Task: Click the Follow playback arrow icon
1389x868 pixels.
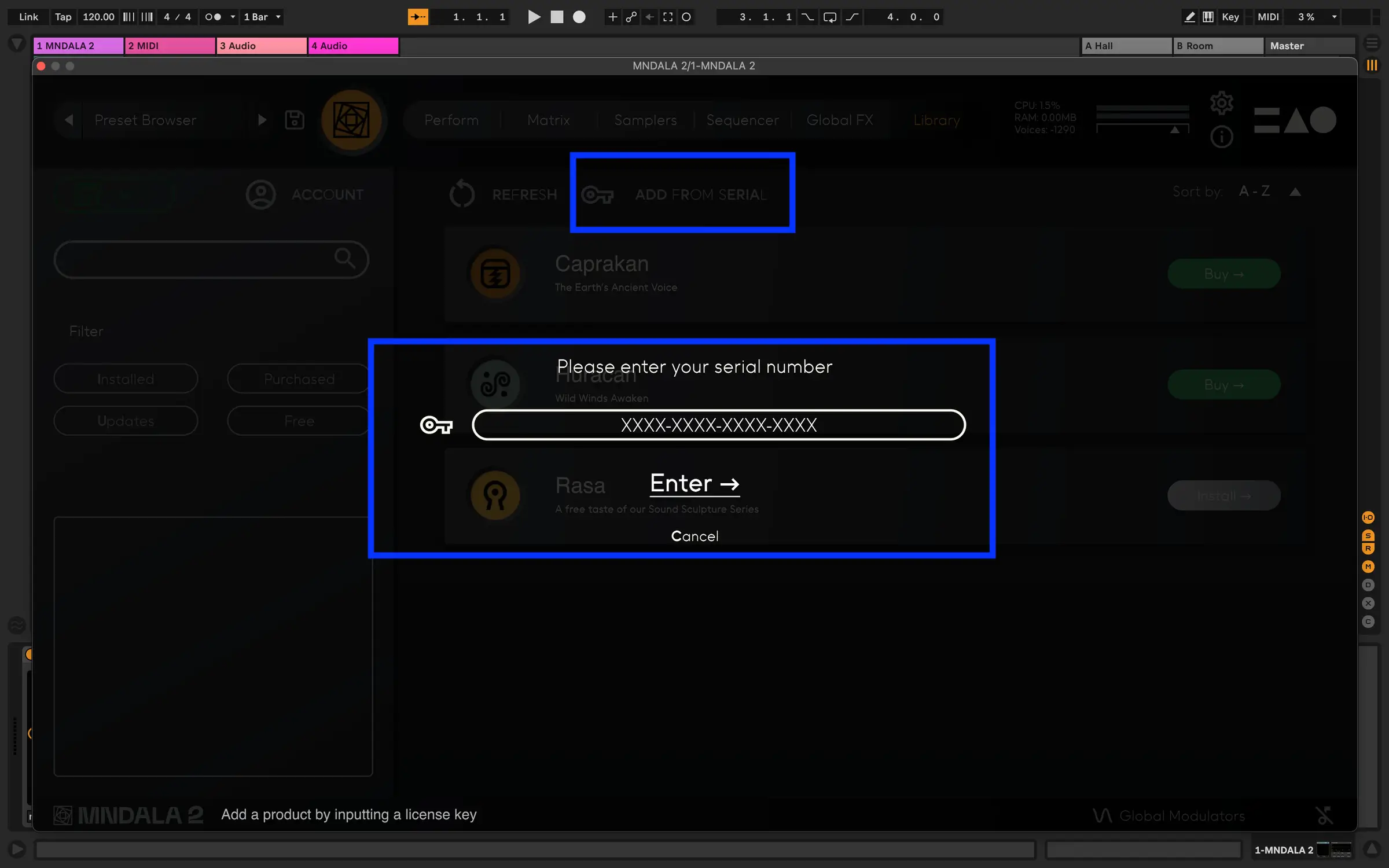Action: pyautogui.click(x=418, y=17)
